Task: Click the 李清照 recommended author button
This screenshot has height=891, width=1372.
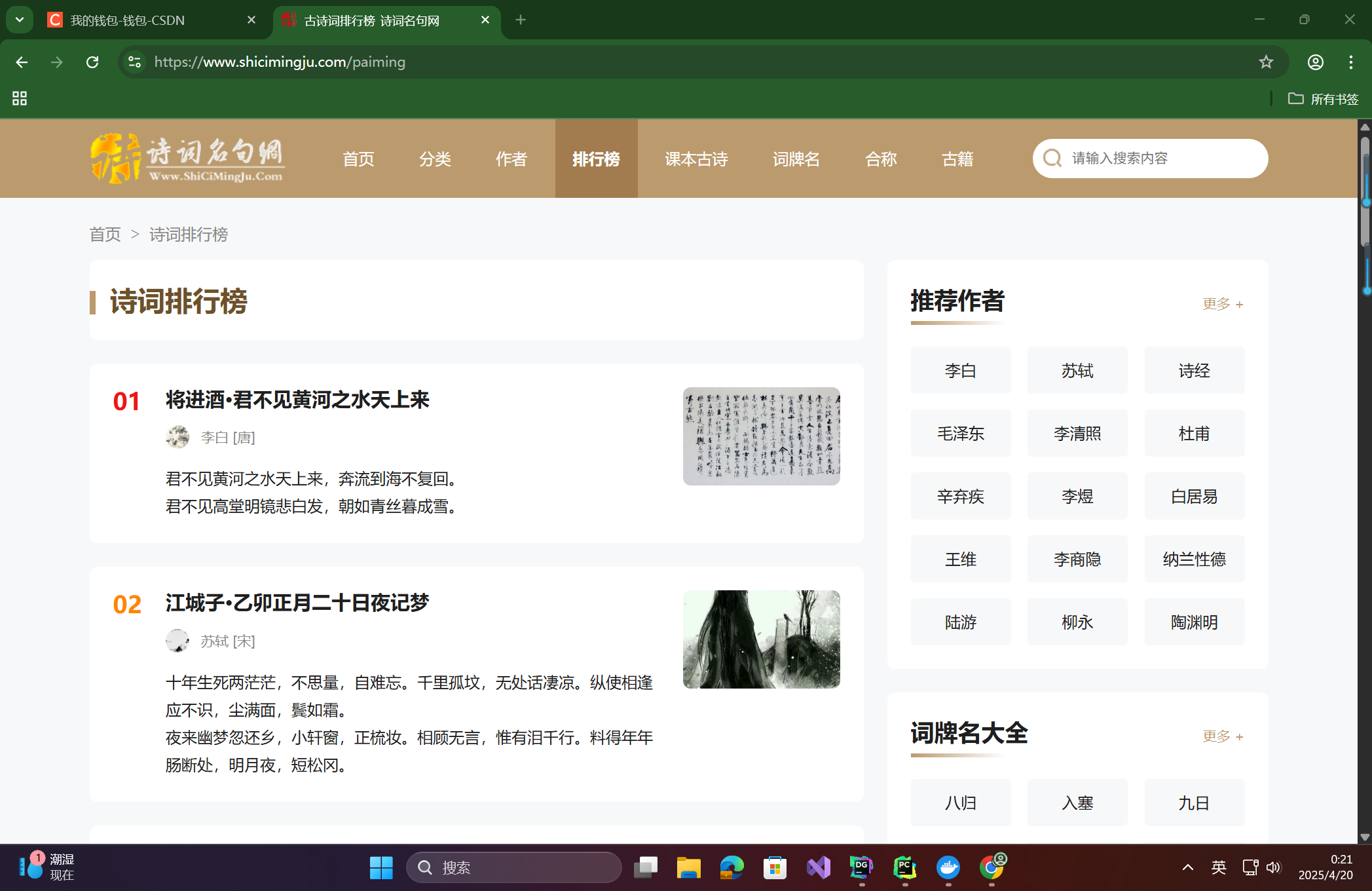Action: (x=1077, y=434)
